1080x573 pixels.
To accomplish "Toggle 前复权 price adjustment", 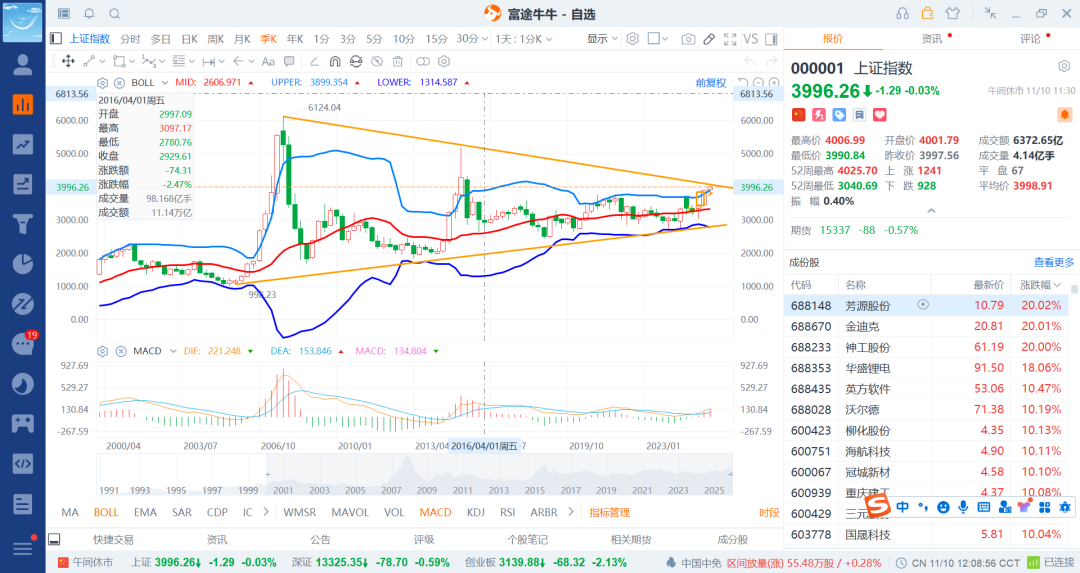I will point(711,83).
